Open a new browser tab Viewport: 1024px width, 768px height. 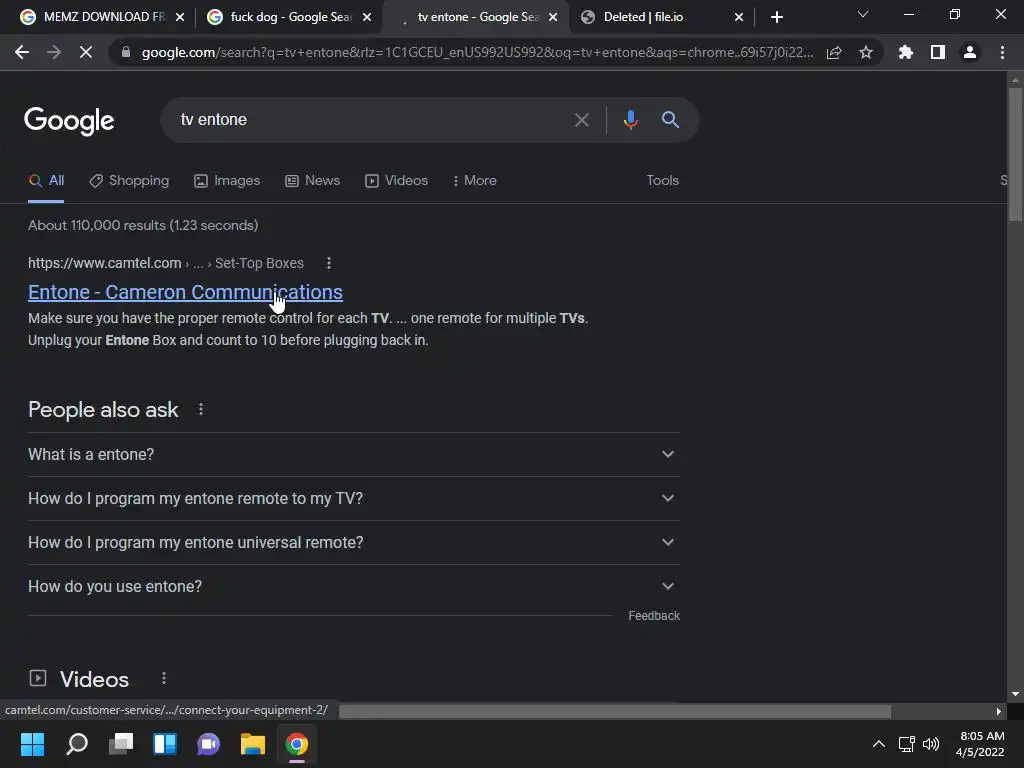(776, 17)
